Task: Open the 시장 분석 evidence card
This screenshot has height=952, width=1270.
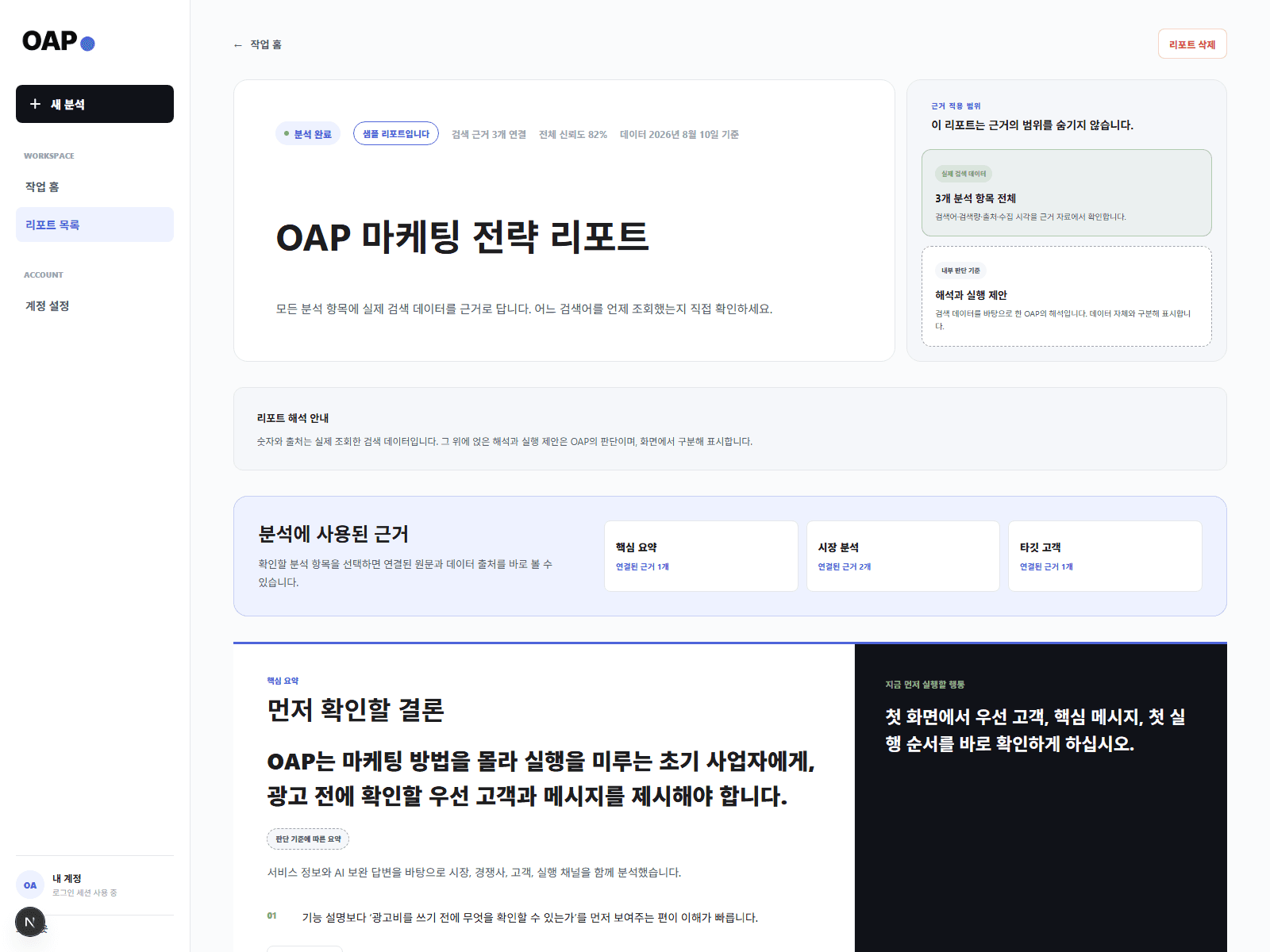Action: [x=903, y=556]
